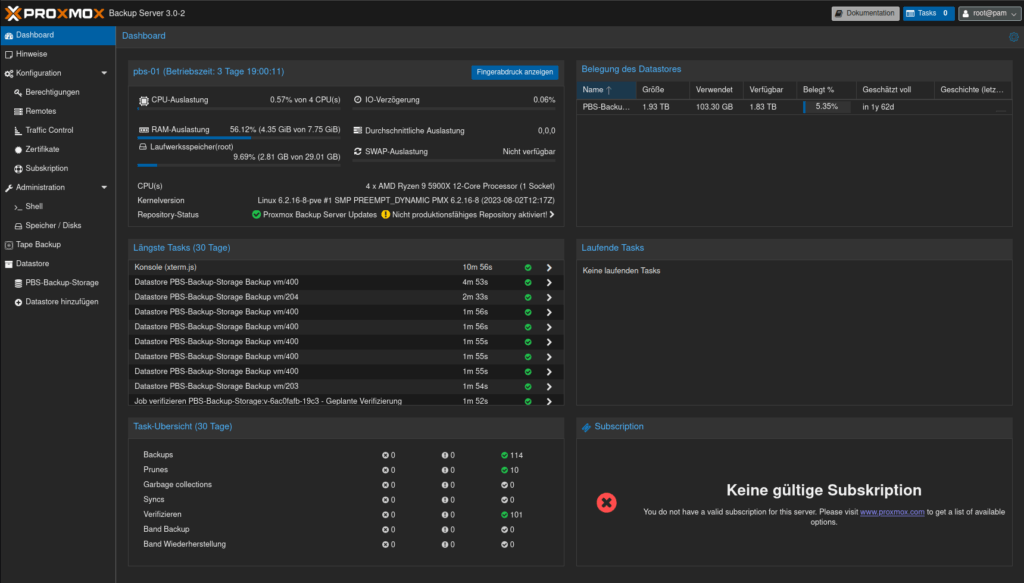This screenshot has height=583, width=1024.
Task: Click the CPU-Auslastung chip icon
Action: point(144,101)
